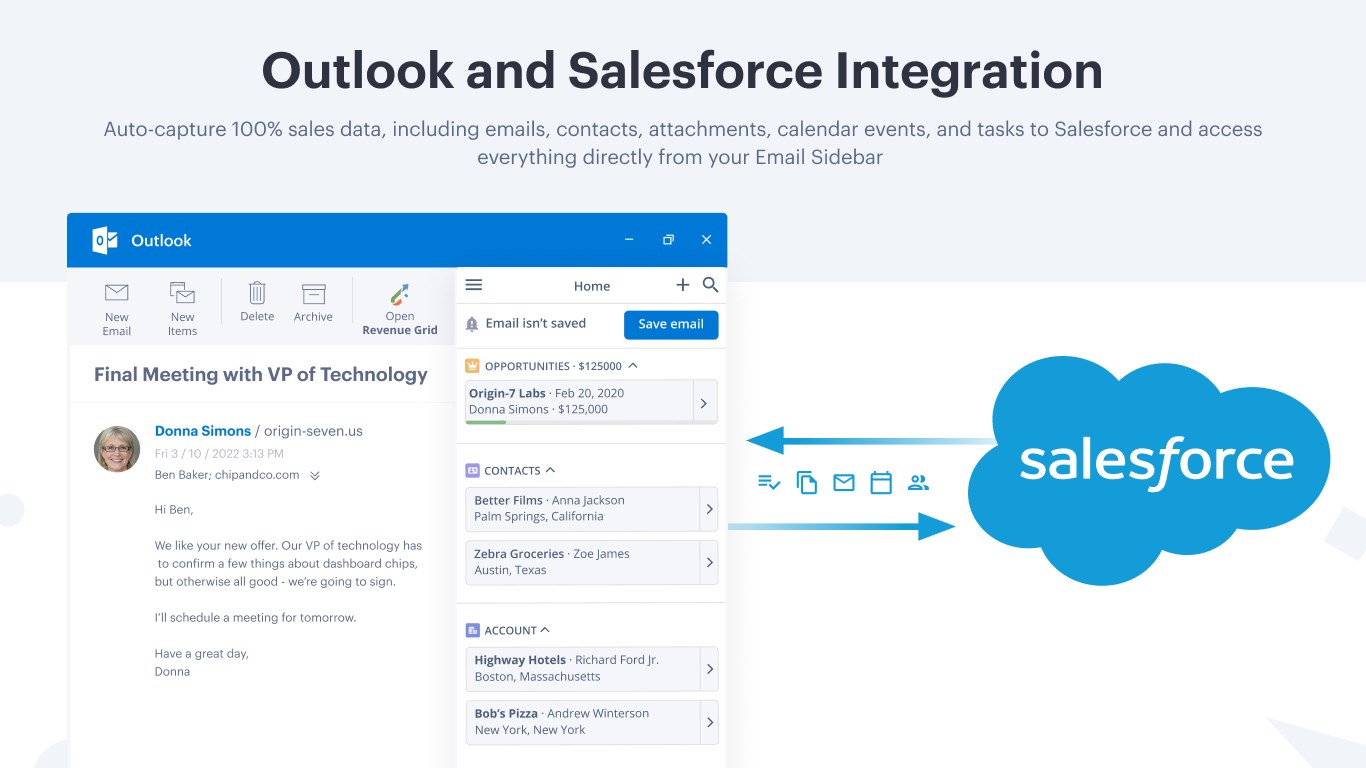Click the date Fri 3 / 10 / 2022 3:13 PM
The image size is (1366, 768).
(x=217, y=454)
